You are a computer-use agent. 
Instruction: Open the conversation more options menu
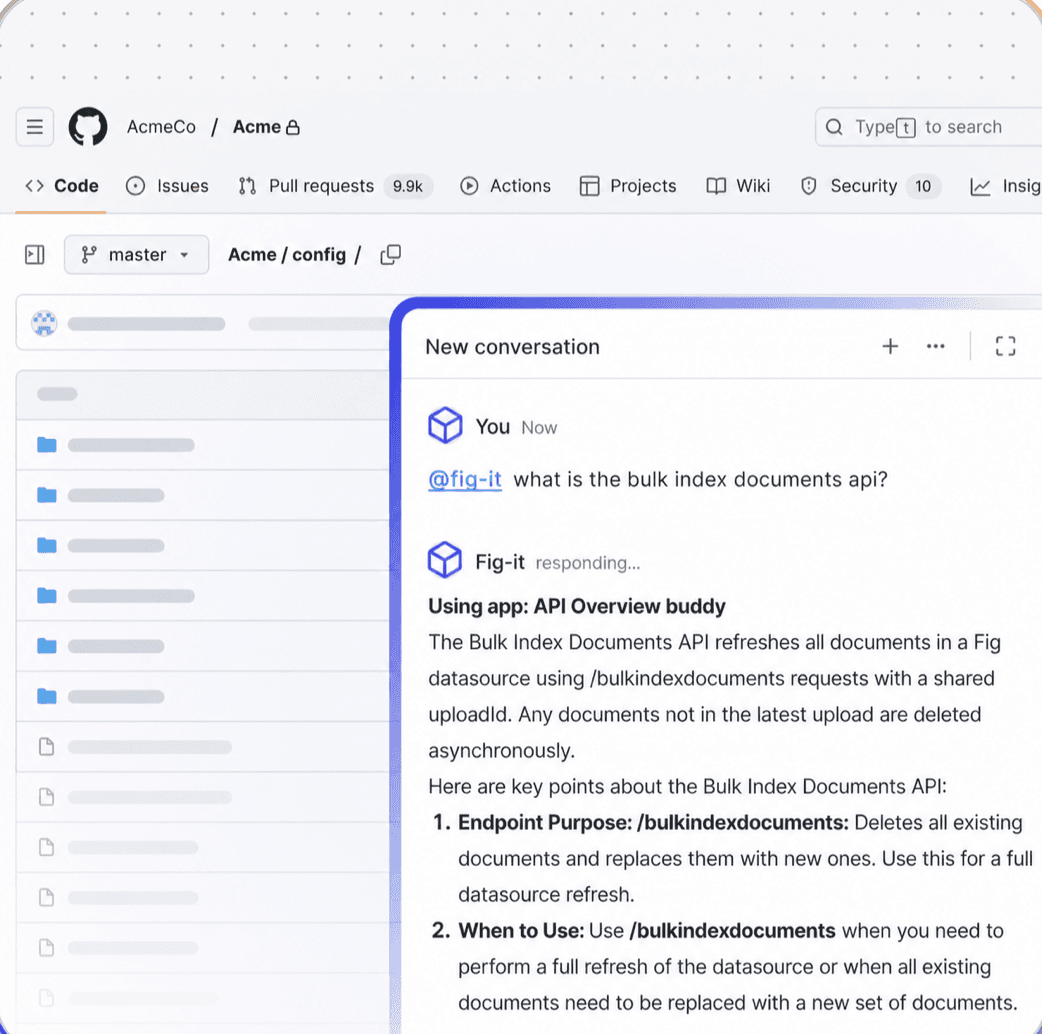pos(936,346)
